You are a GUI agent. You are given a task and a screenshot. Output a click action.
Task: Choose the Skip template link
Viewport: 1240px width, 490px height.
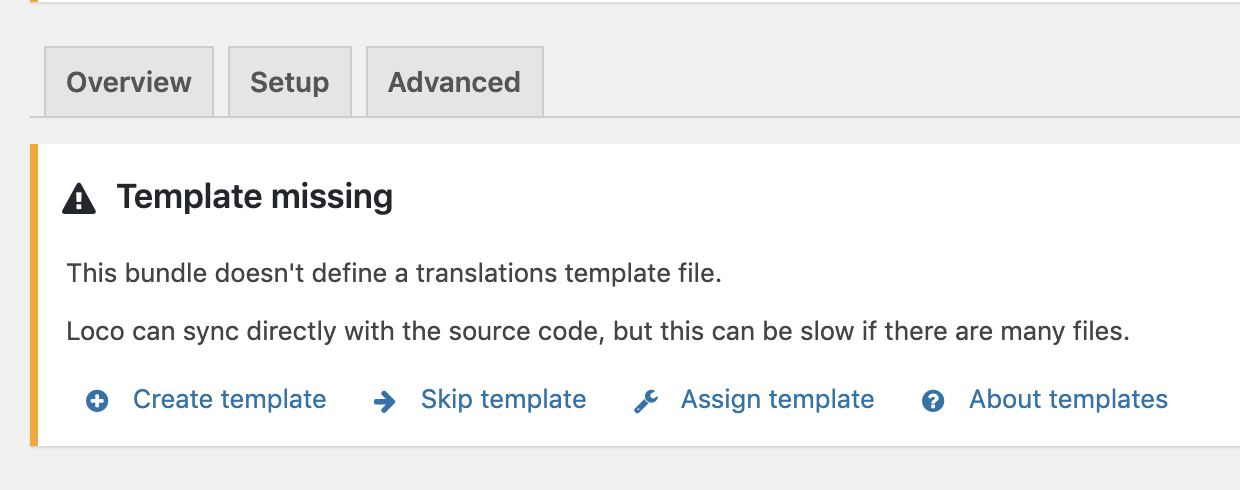point(503,400)
